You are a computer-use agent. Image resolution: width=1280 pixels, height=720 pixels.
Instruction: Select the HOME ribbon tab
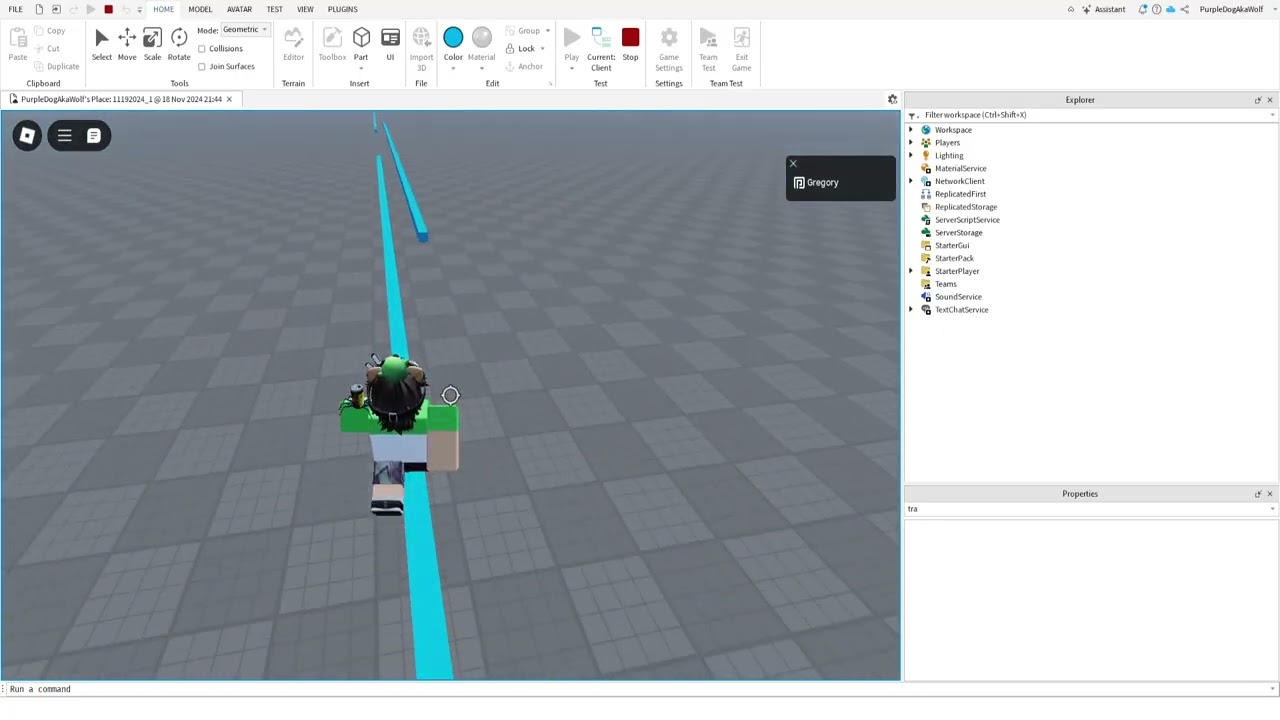click(163, 9)
